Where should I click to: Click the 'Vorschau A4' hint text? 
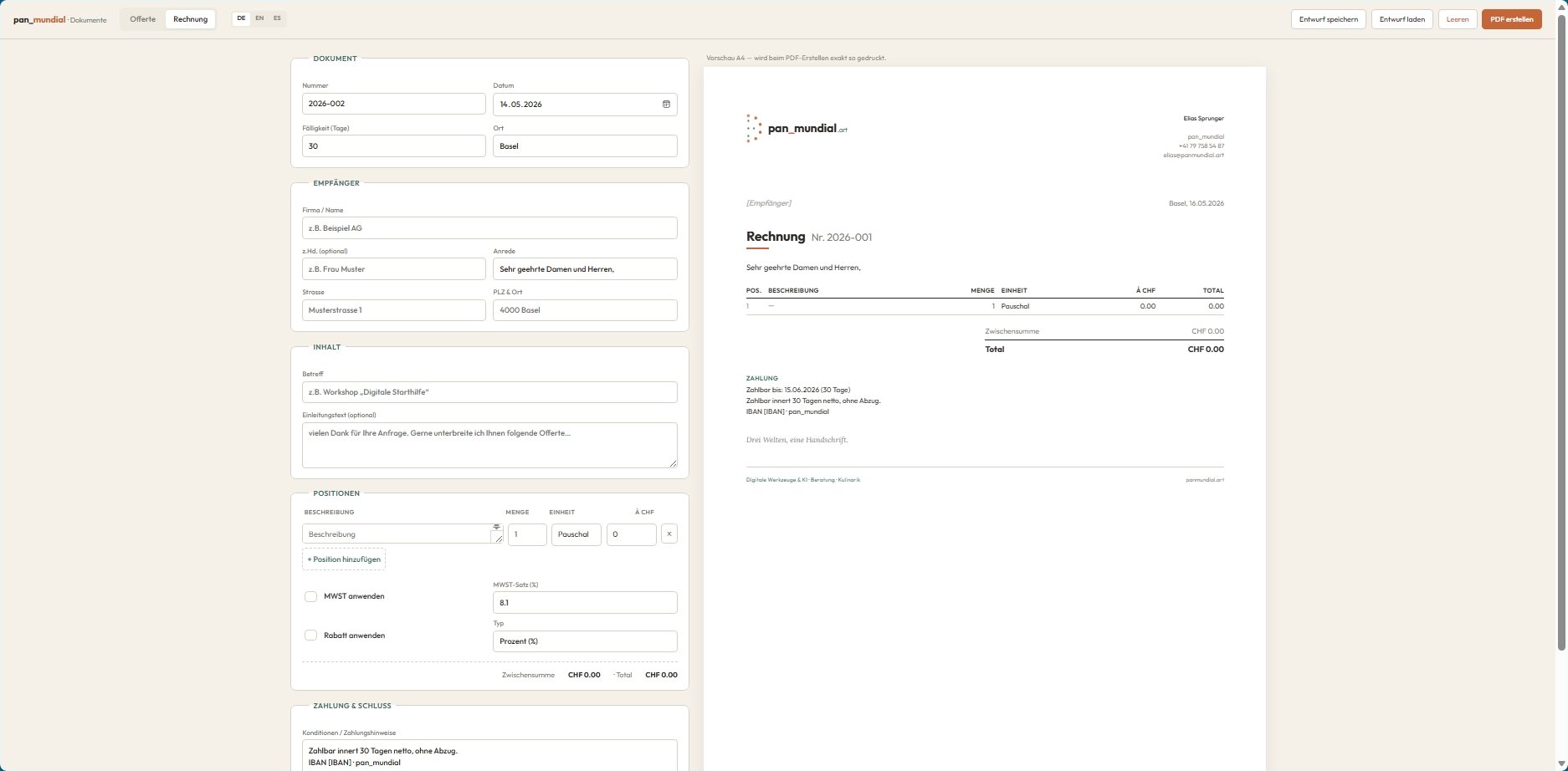(796, 59)
